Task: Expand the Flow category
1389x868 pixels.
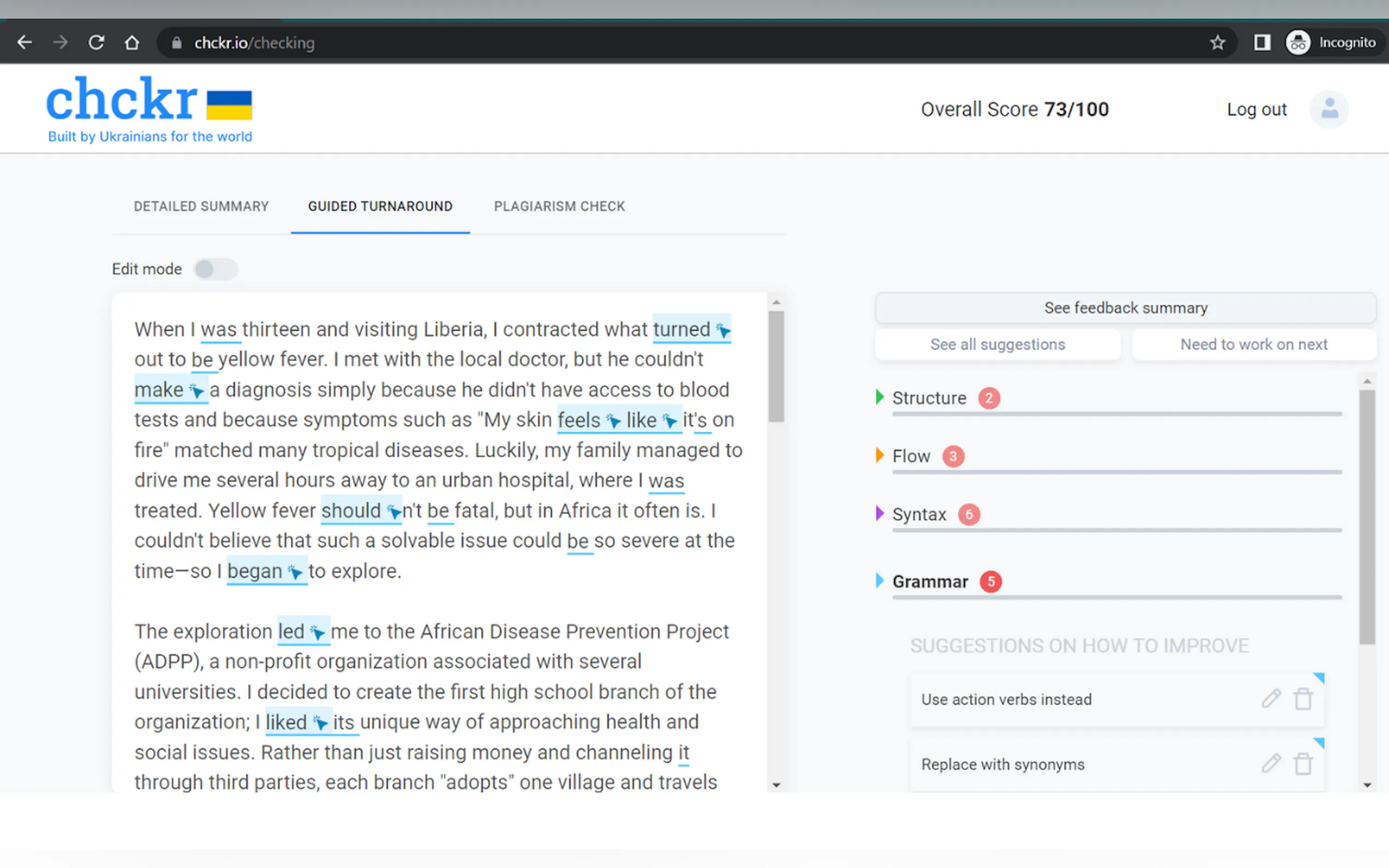Action: click(911, 456)
